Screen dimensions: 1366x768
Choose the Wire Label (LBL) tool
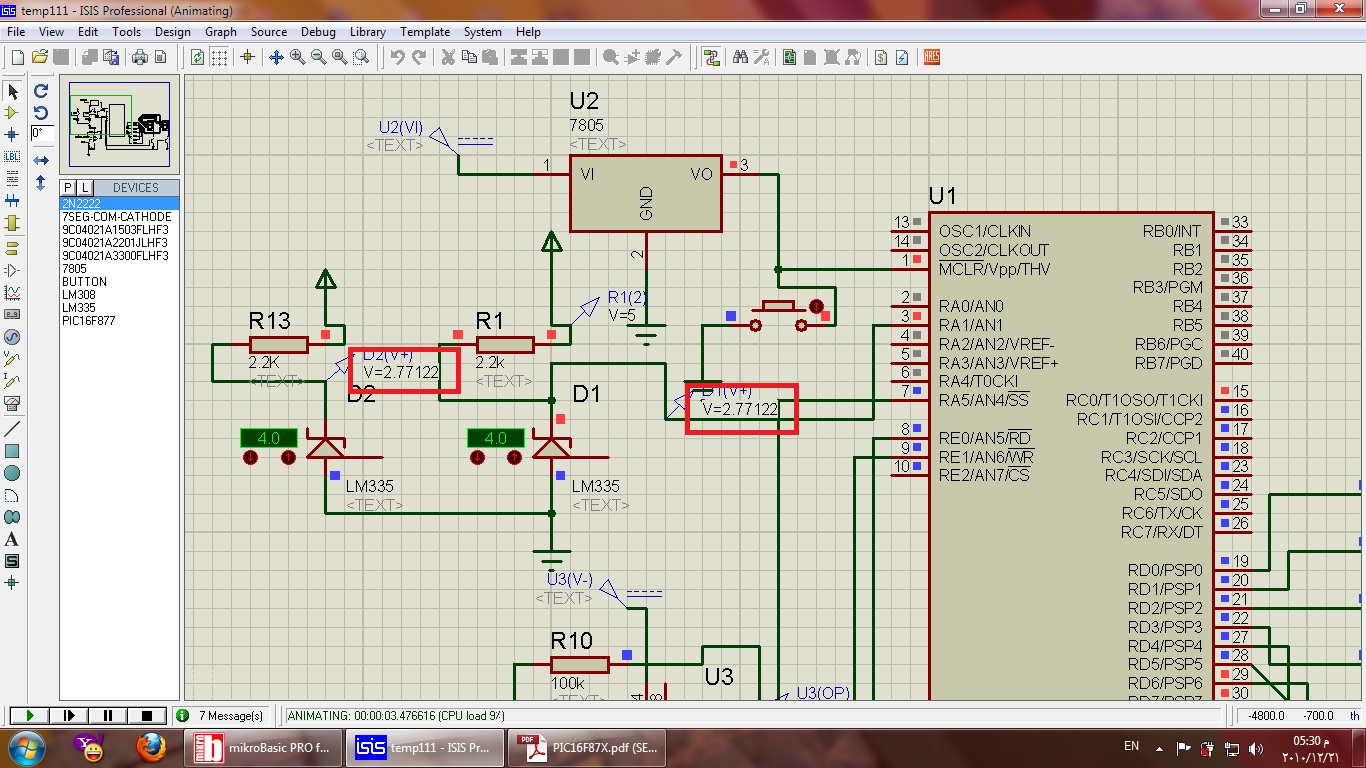point(13,157)
